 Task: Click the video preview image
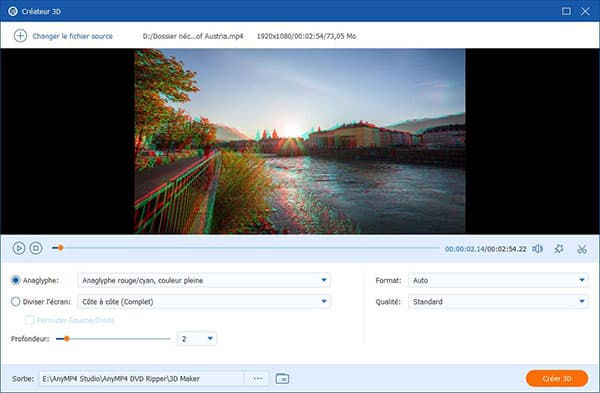[300, 141]
